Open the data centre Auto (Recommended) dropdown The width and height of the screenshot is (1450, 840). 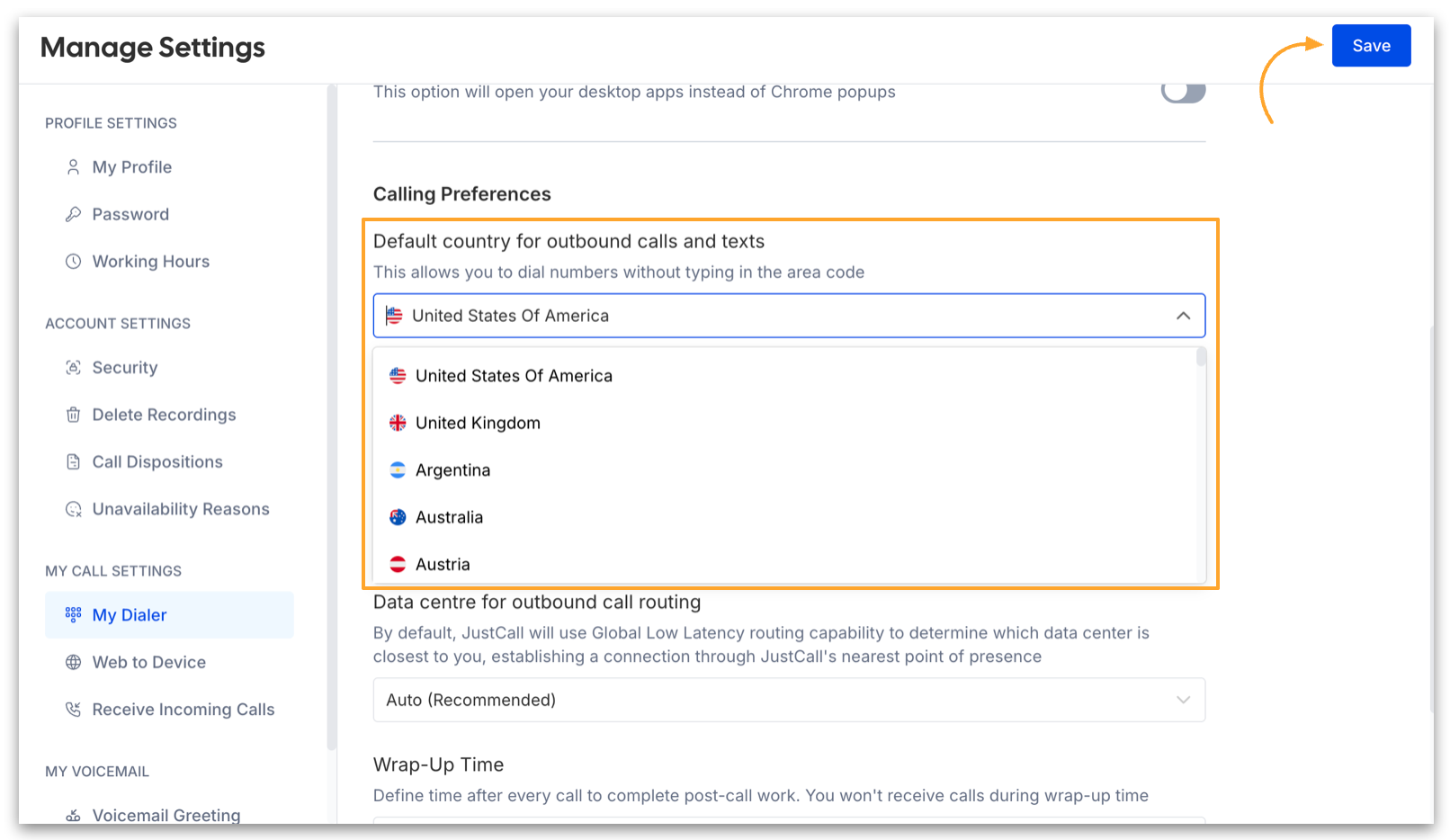(788, 700)
